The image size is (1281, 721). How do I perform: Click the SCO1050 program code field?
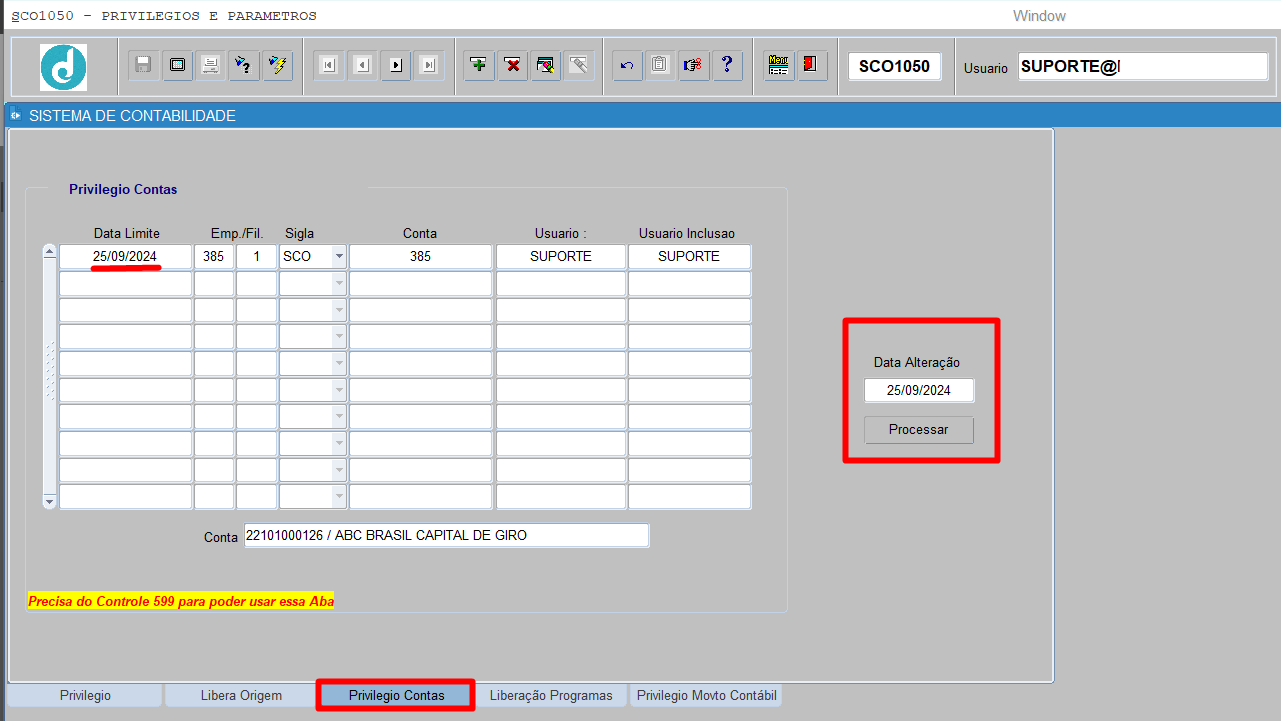(895, 67)
